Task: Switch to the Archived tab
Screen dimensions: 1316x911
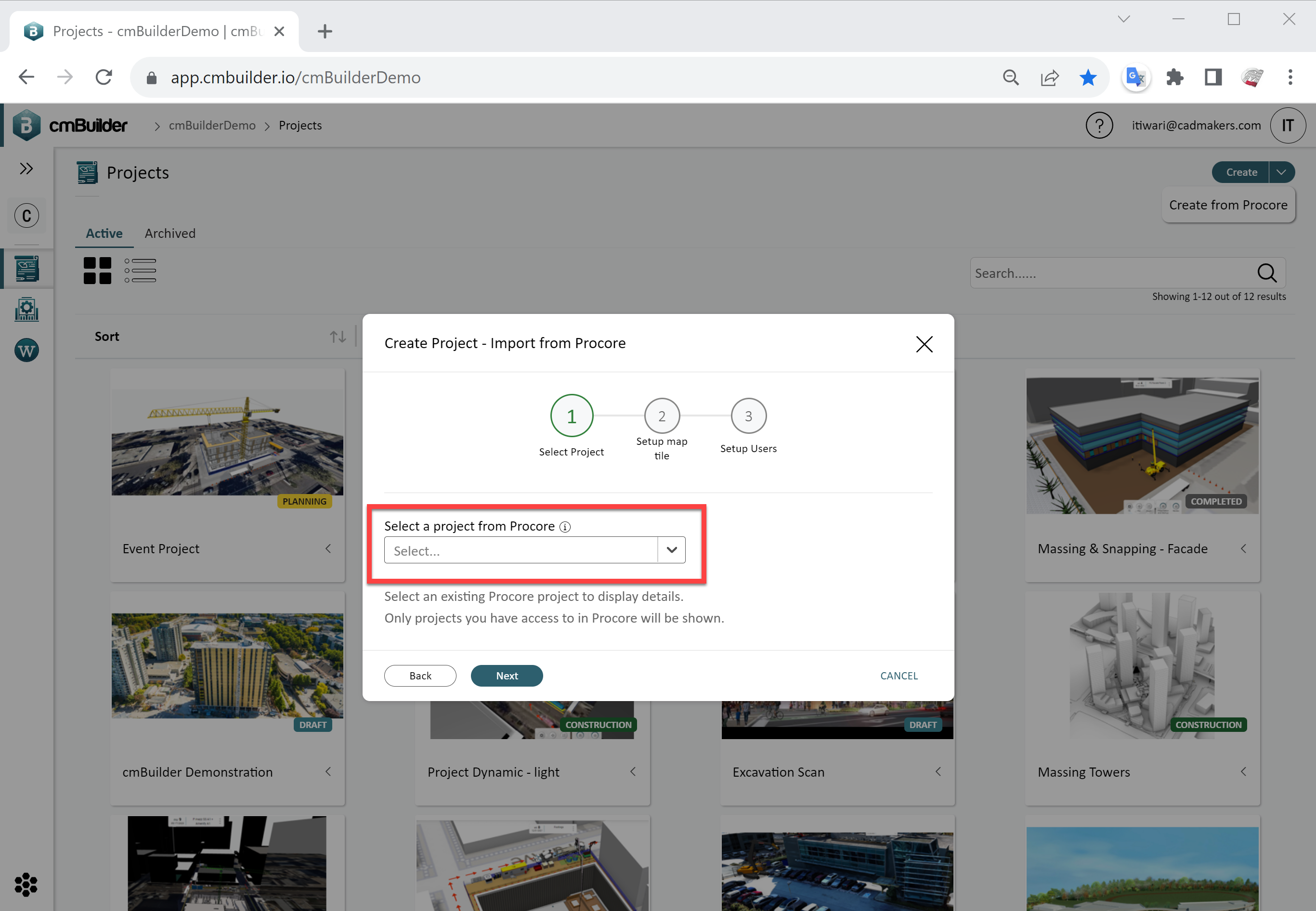Action: [x=170, y=234]
